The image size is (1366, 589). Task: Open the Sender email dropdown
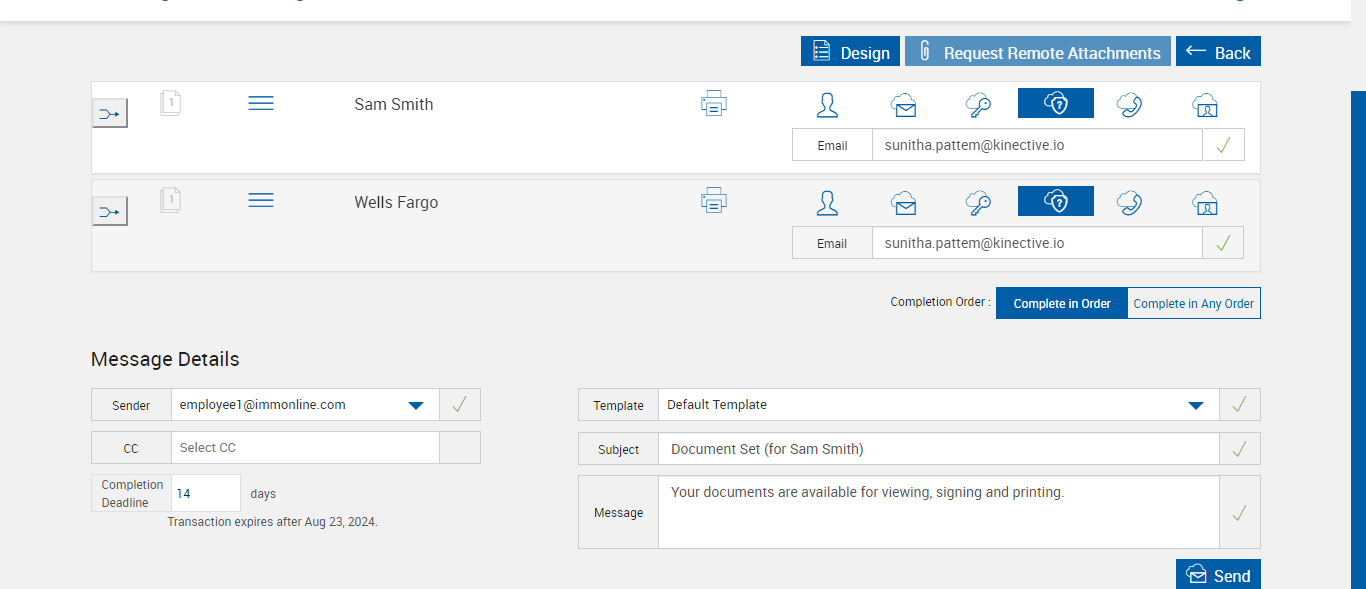[417, 405]
